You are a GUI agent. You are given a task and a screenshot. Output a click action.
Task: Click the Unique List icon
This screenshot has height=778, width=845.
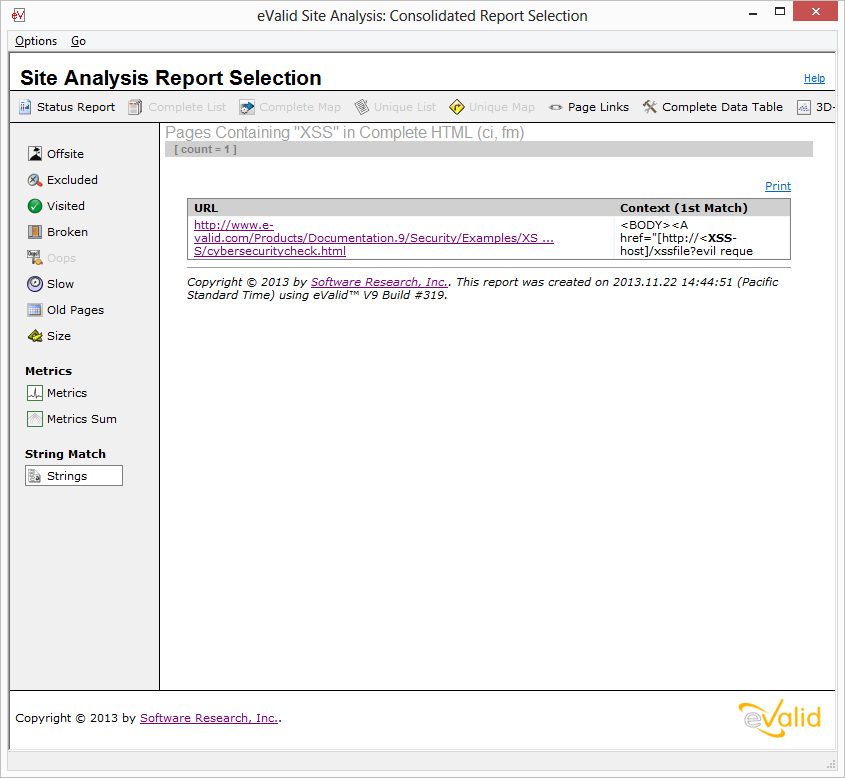pos(362,107)
